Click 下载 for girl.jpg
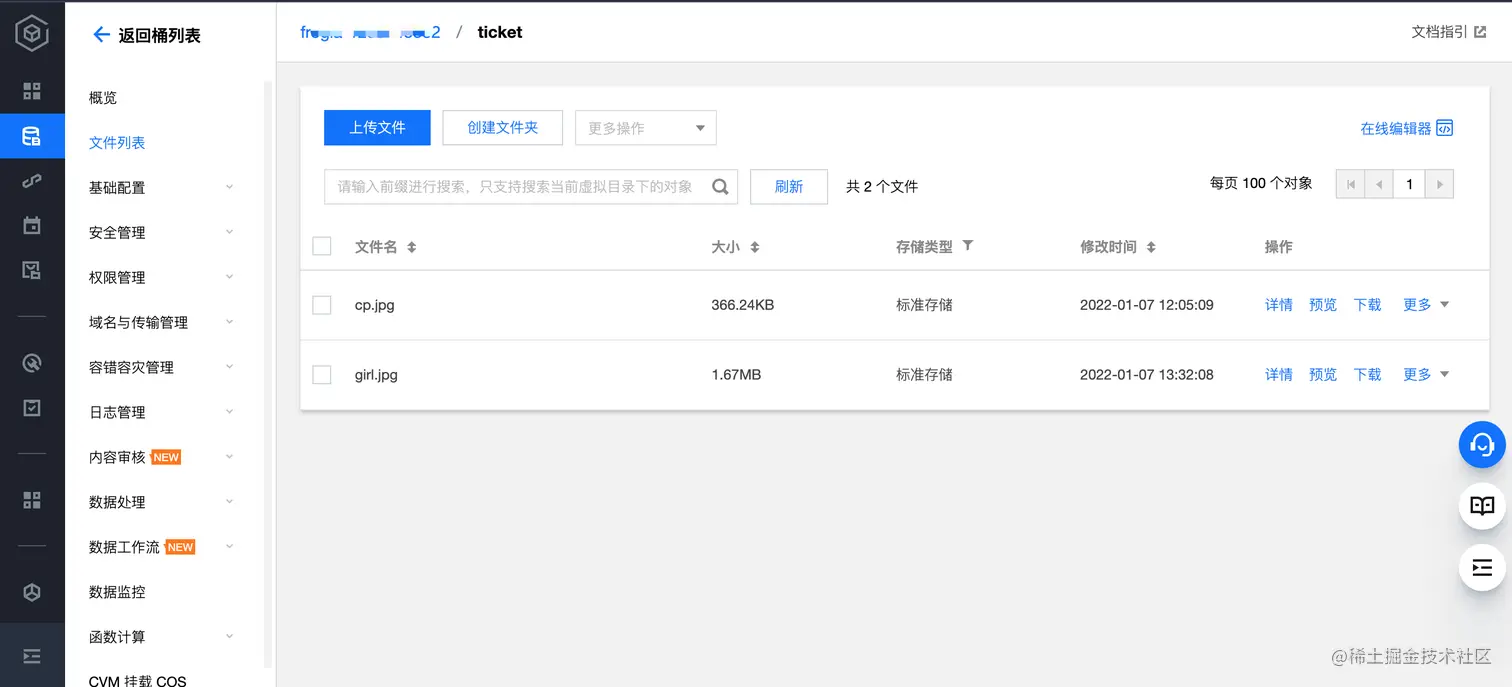The height and width of the screenshot is (687, 1512). point(1367,375)
